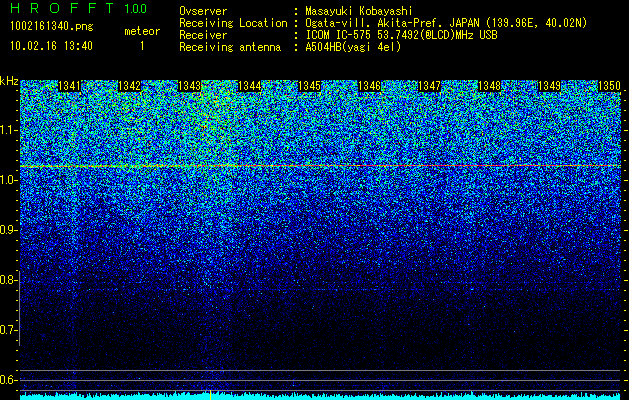Click the A504HB yagi antenna text
629x400 pixels.
tap(353, 47)
